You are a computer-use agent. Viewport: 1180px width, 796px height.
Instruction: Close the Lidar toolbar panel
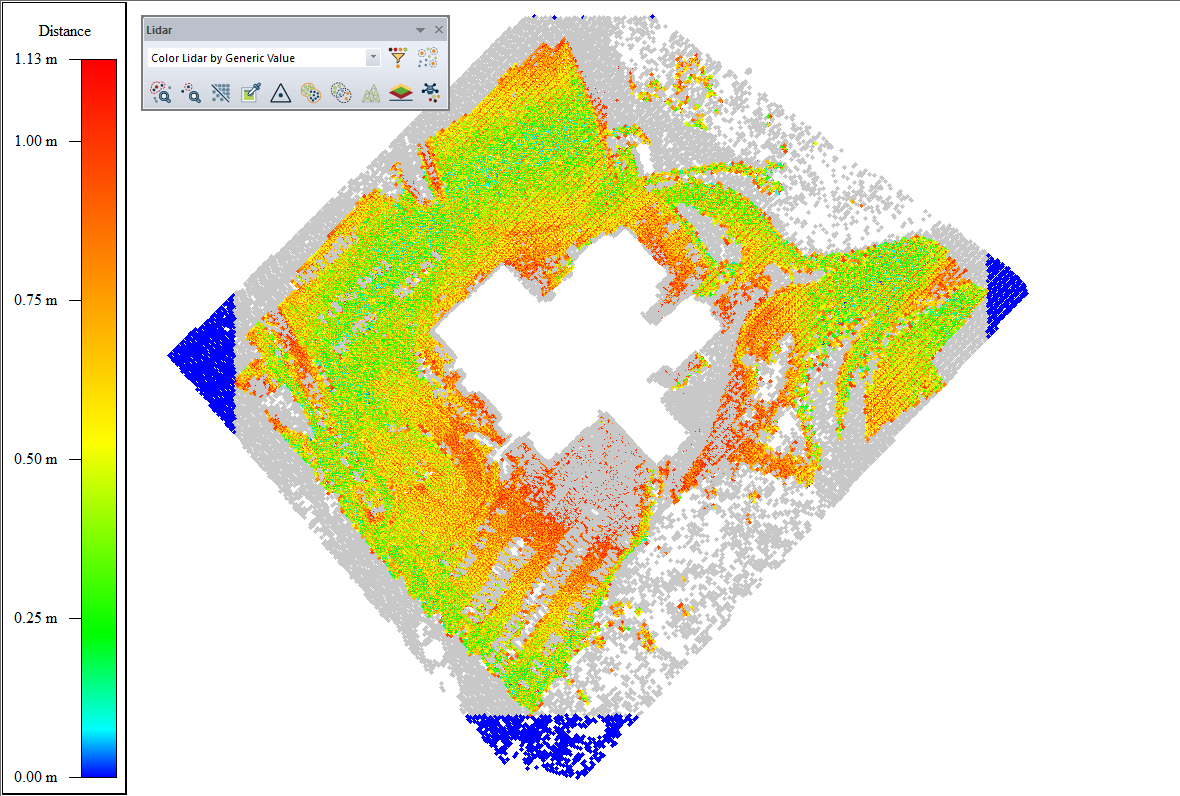438,30
